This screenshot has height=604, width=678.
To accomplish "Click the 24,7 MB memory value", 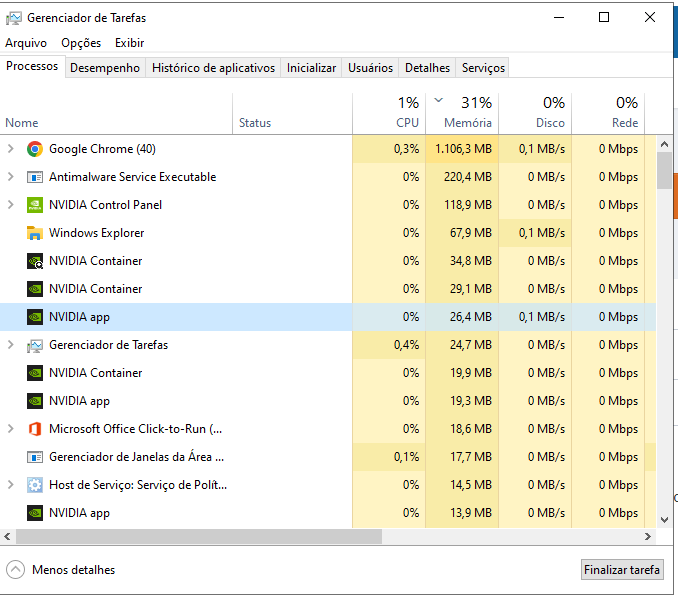I will coord(470,345).
